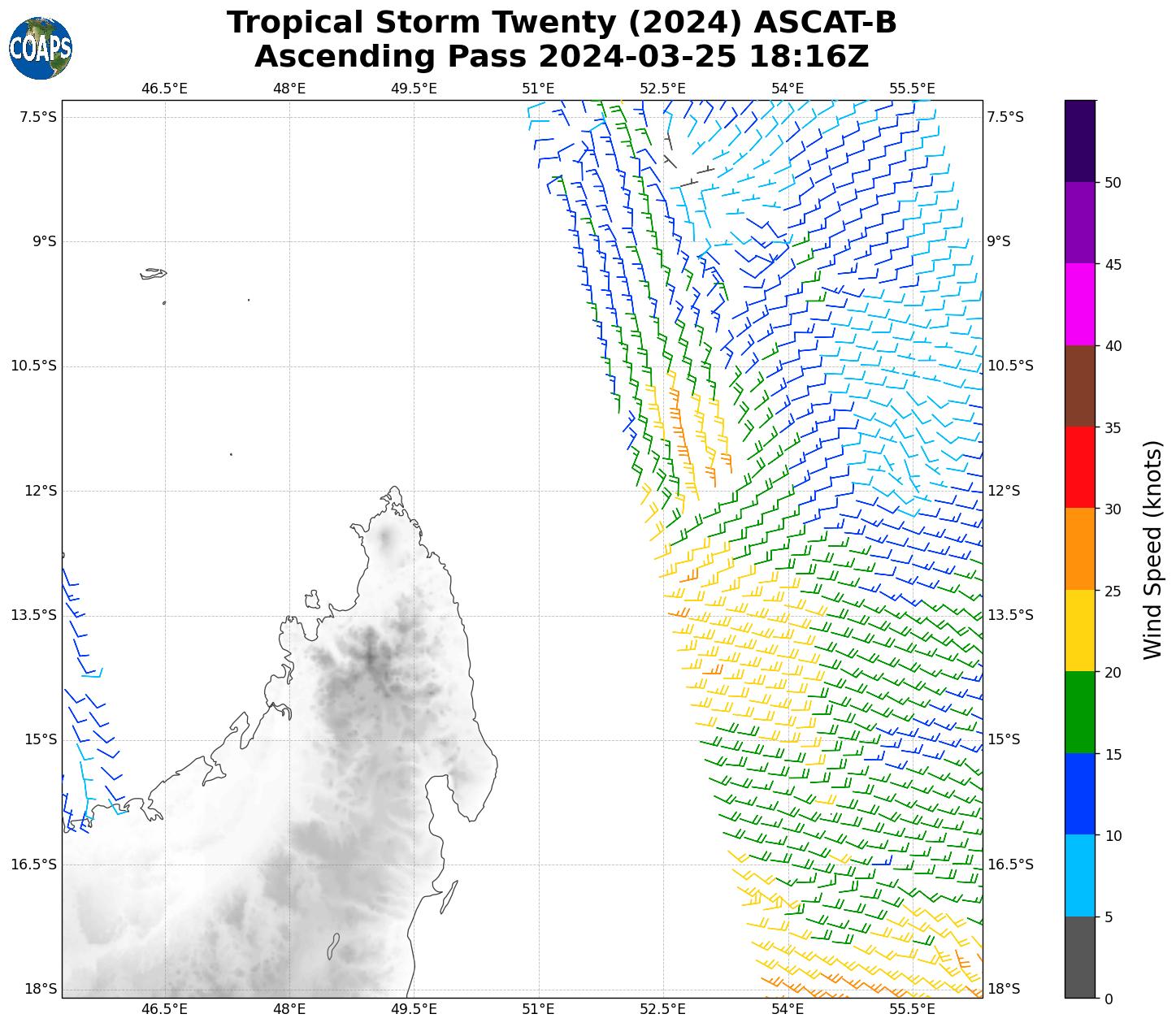1176x1027 pixels.
Task: Click the 51°E label on top axis
Action: pyautogui.click(x=538, y=89)
